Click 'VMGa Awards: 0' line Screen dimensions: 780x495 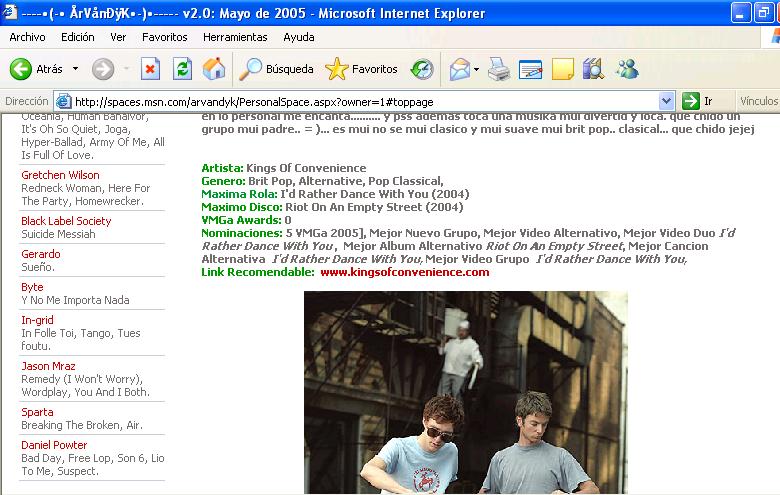click(246, 220)
